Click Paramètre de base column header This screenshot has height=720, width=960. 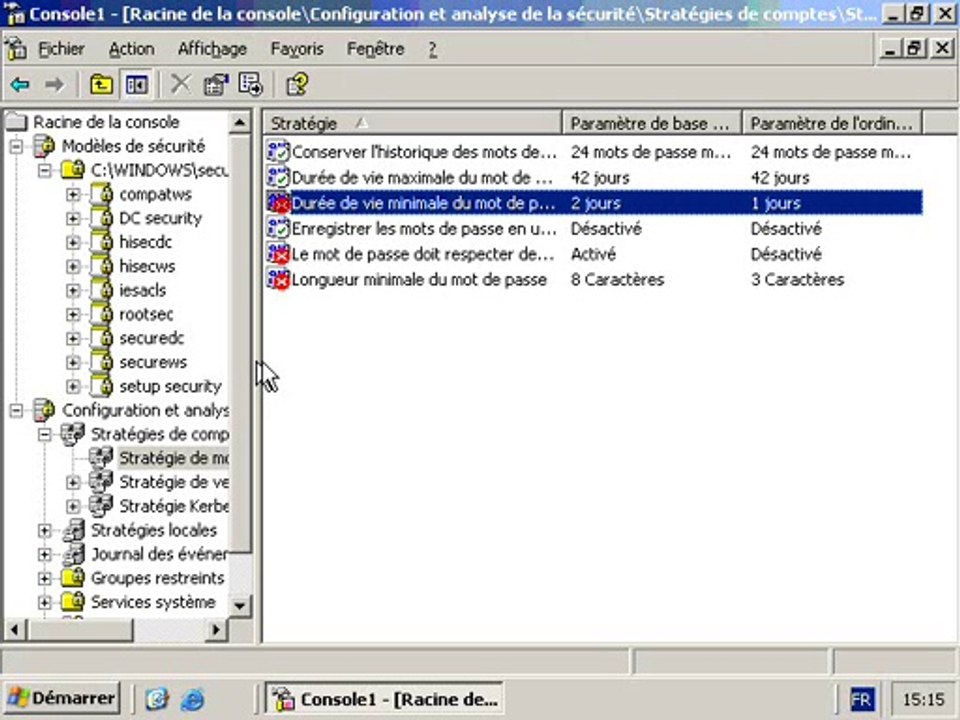tap(651, 123)
